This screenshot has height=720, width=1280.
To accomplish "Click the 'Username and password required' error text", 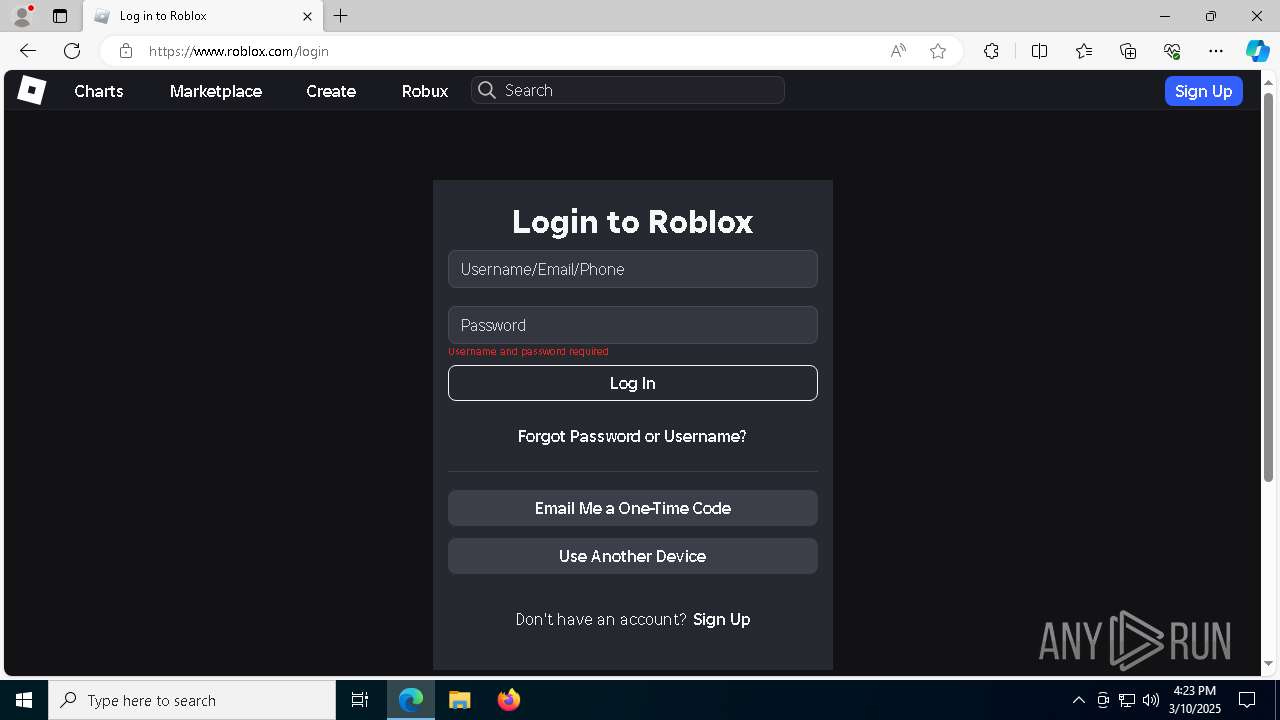I will (x=528, y=352).
